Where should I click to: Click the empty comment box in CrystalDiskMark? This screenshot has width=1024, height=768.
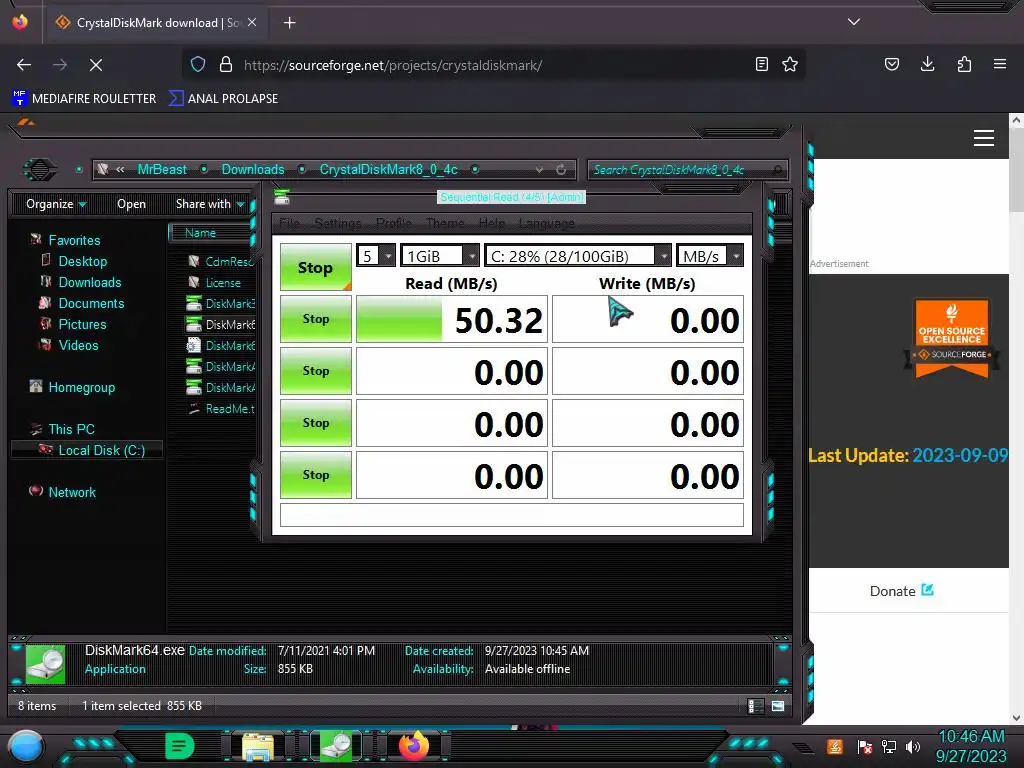tap(511, 515)
